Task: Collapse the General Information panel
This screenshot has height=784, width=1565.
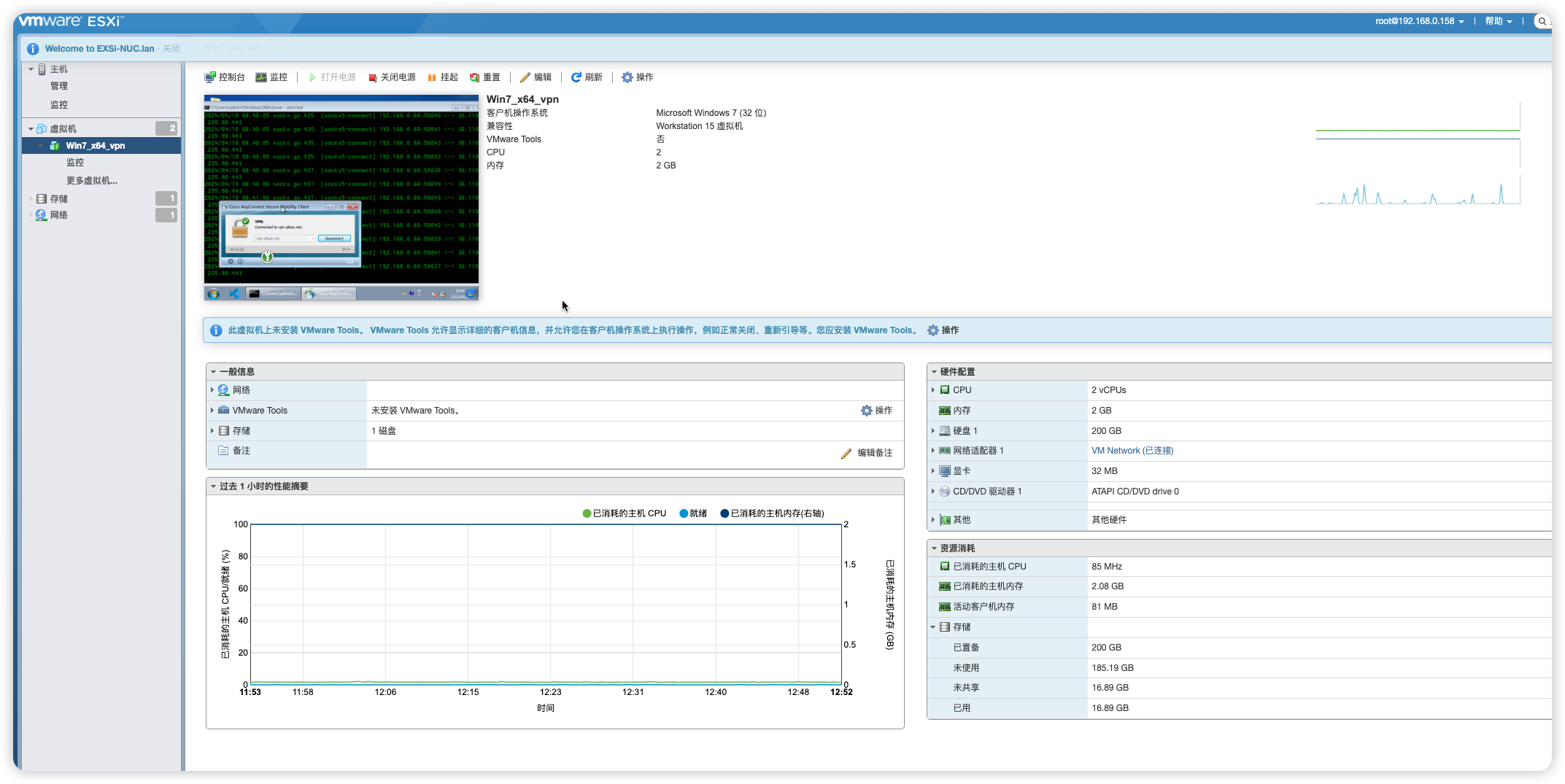Action: 213,372
